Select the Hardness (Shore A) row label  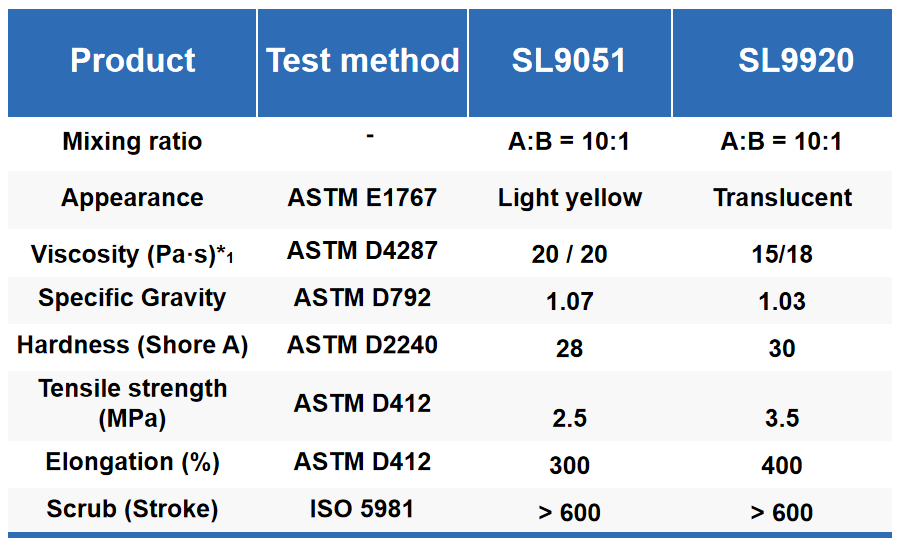132,345
